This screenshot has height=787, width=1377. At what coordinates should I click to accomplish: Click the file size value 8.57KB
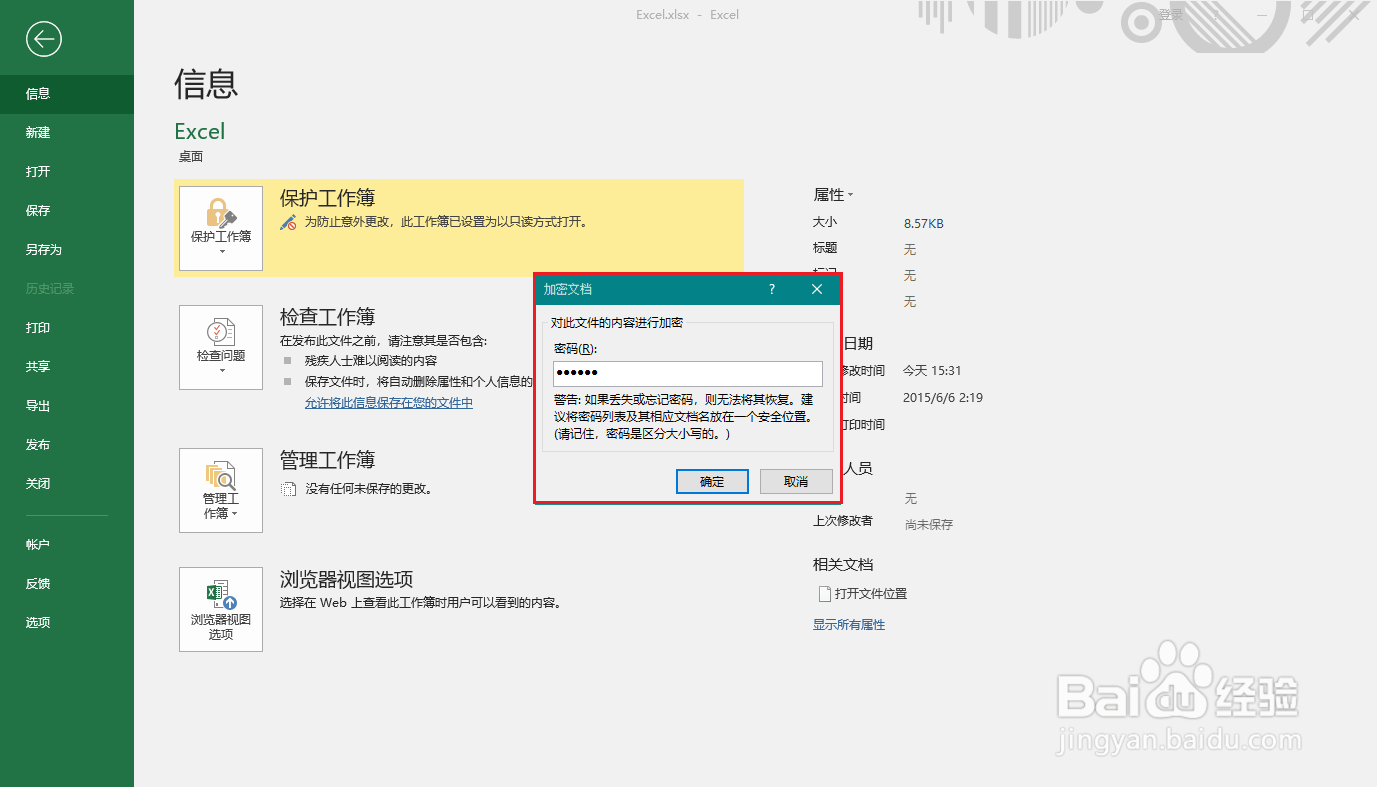924,224
